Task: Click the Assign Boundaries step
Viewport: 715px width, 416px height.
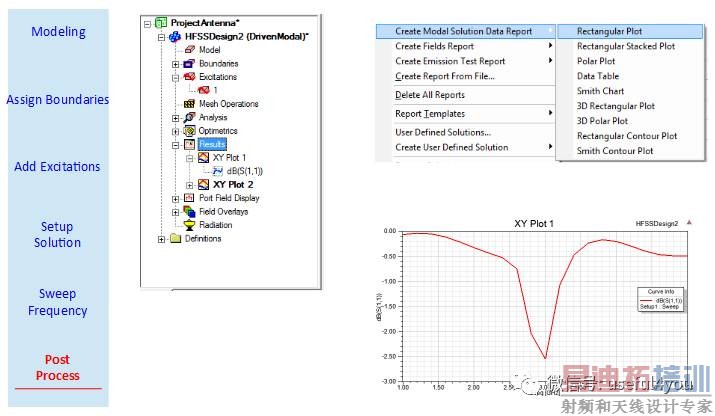Action: (58, 99)
